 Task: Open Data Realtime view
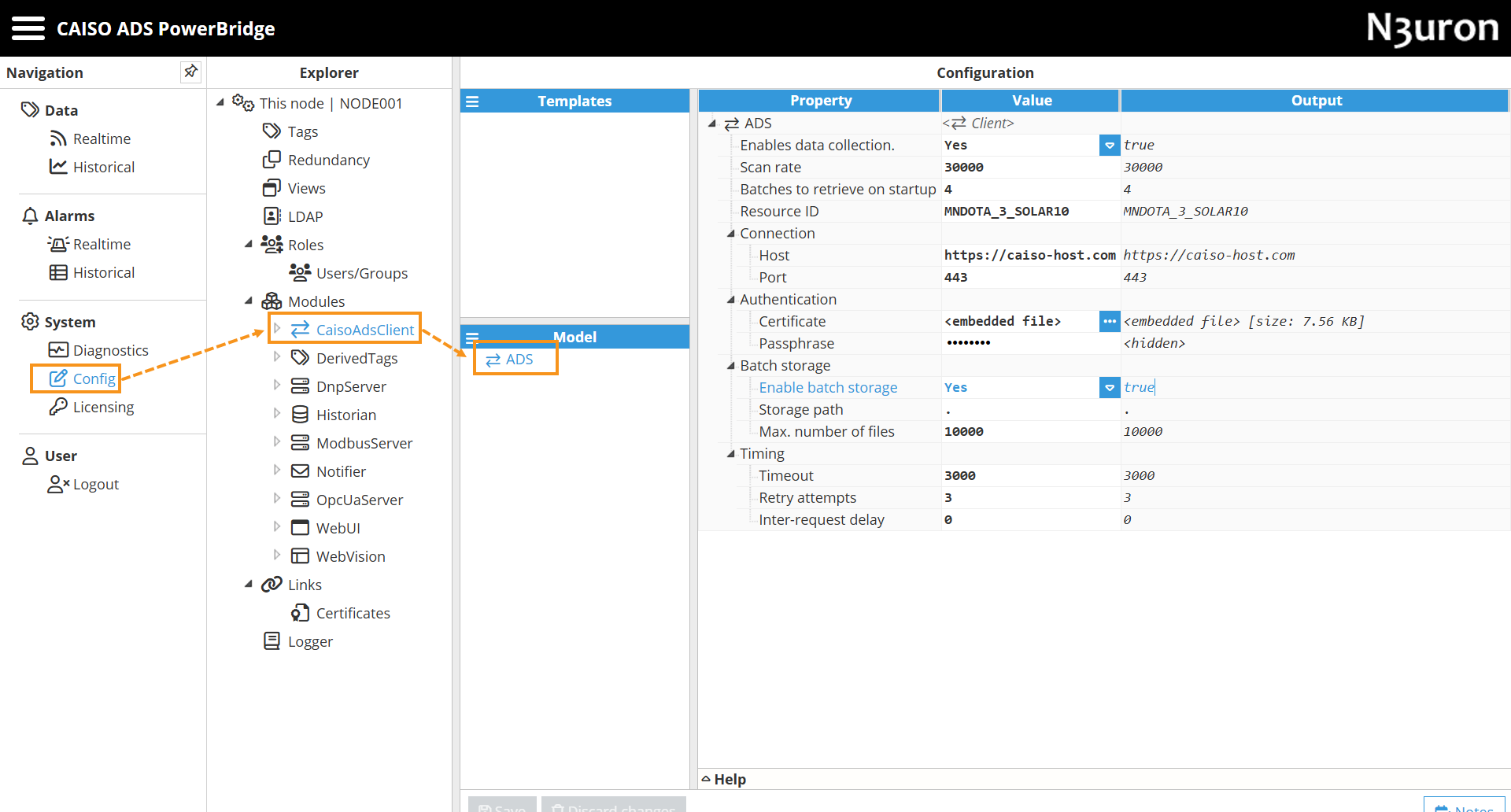click(91, 138)
